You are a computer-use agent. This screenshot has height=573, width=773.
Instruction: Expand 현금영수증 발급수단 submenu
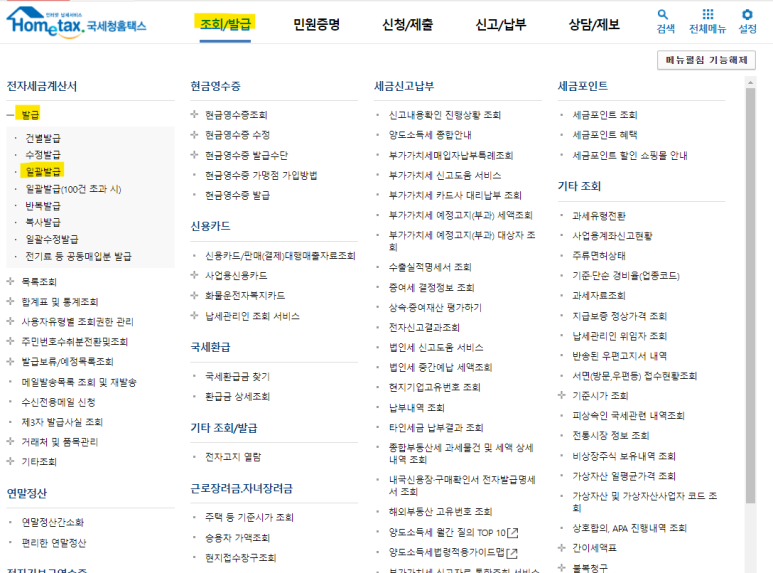194,155
